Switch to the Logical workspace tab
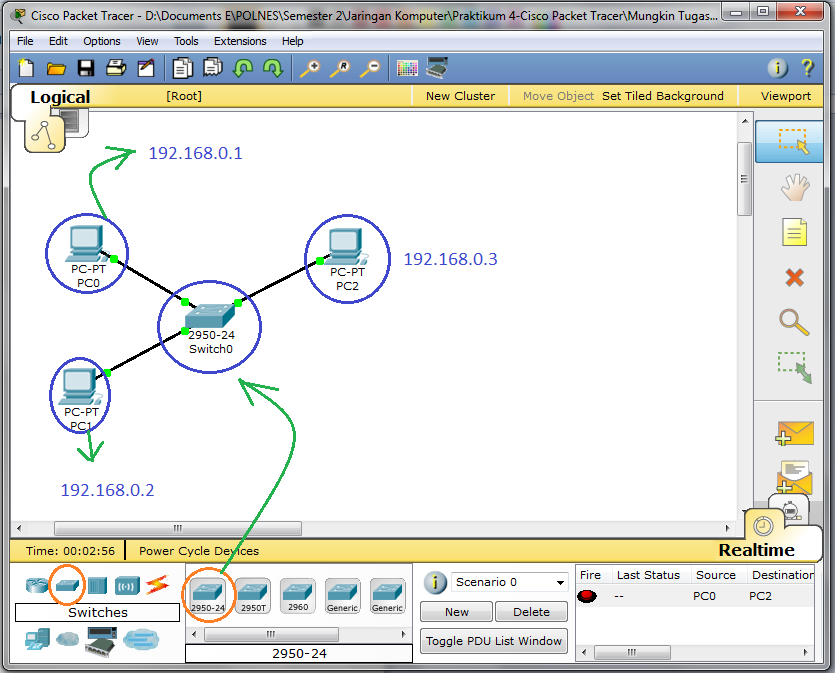 point(60,97)
